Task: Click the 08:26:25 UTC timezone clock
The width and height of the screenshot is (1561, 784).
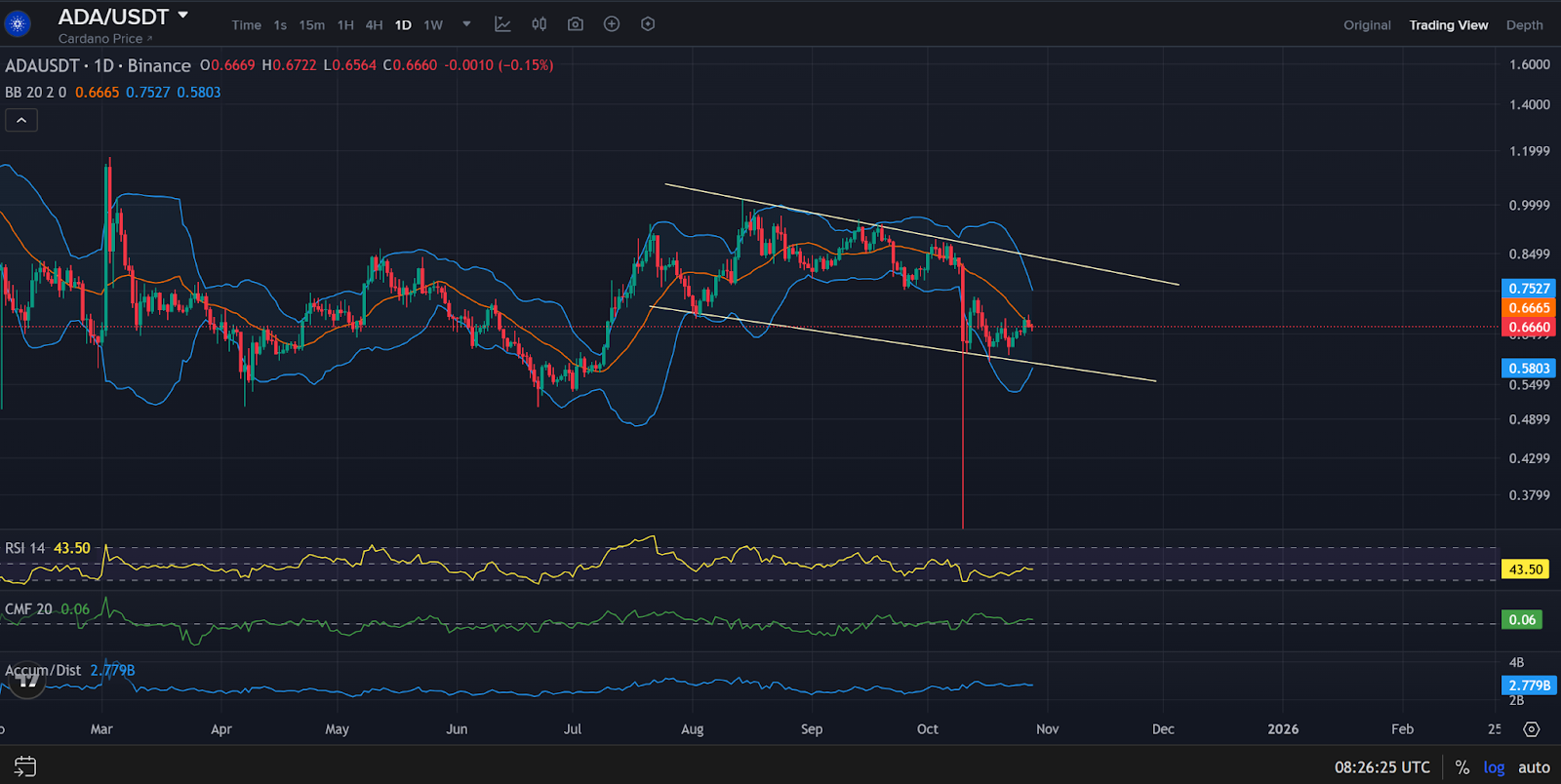Action: click(1381, 767)
